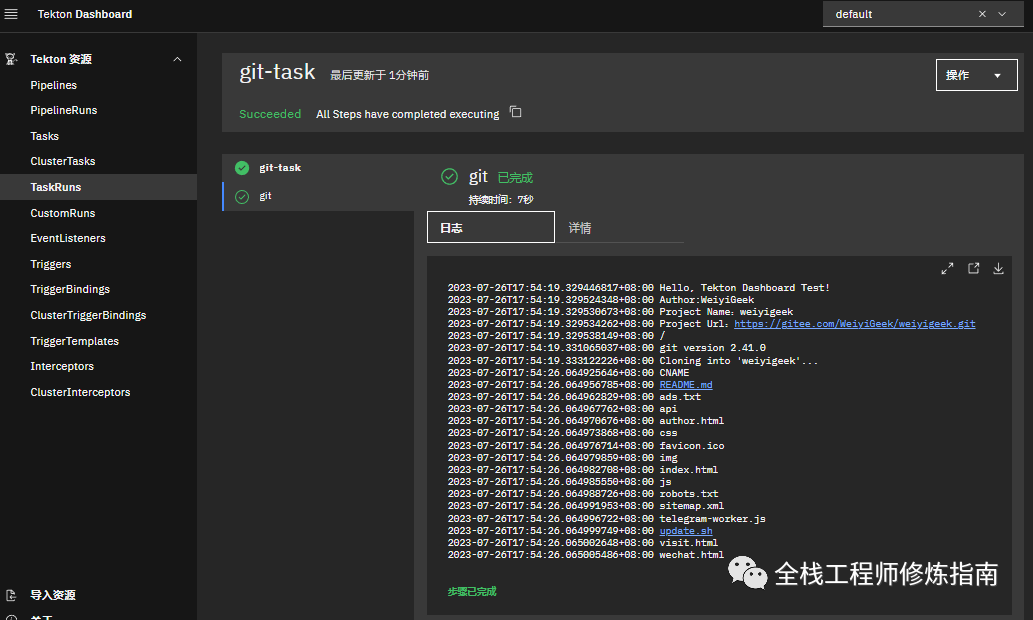Screen dimensions: 1033x620
Task: Open the namespace combo box showing default
Action: coord(921,14)
